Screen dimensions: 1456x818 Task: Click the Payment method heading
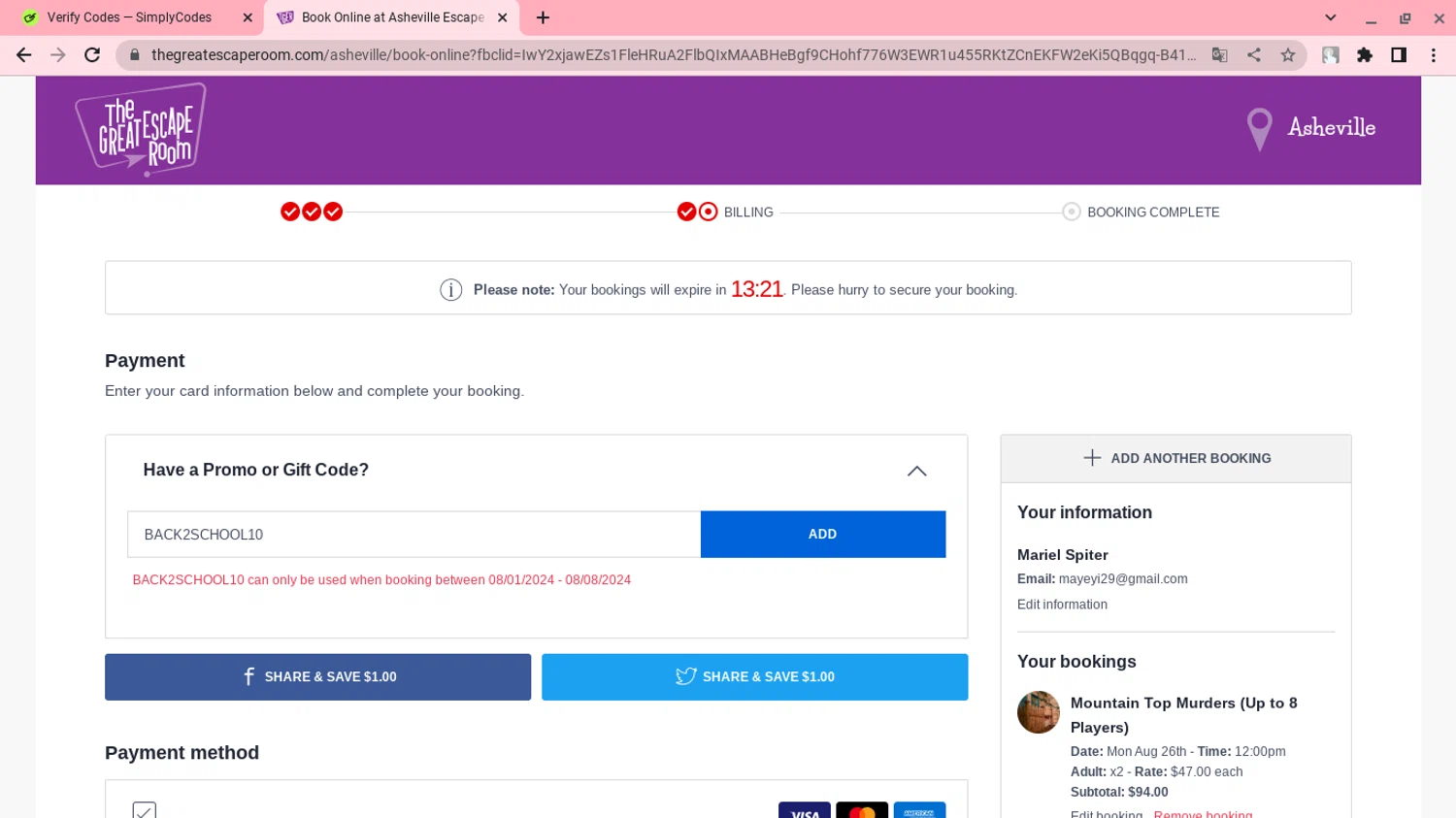(182, 752)
